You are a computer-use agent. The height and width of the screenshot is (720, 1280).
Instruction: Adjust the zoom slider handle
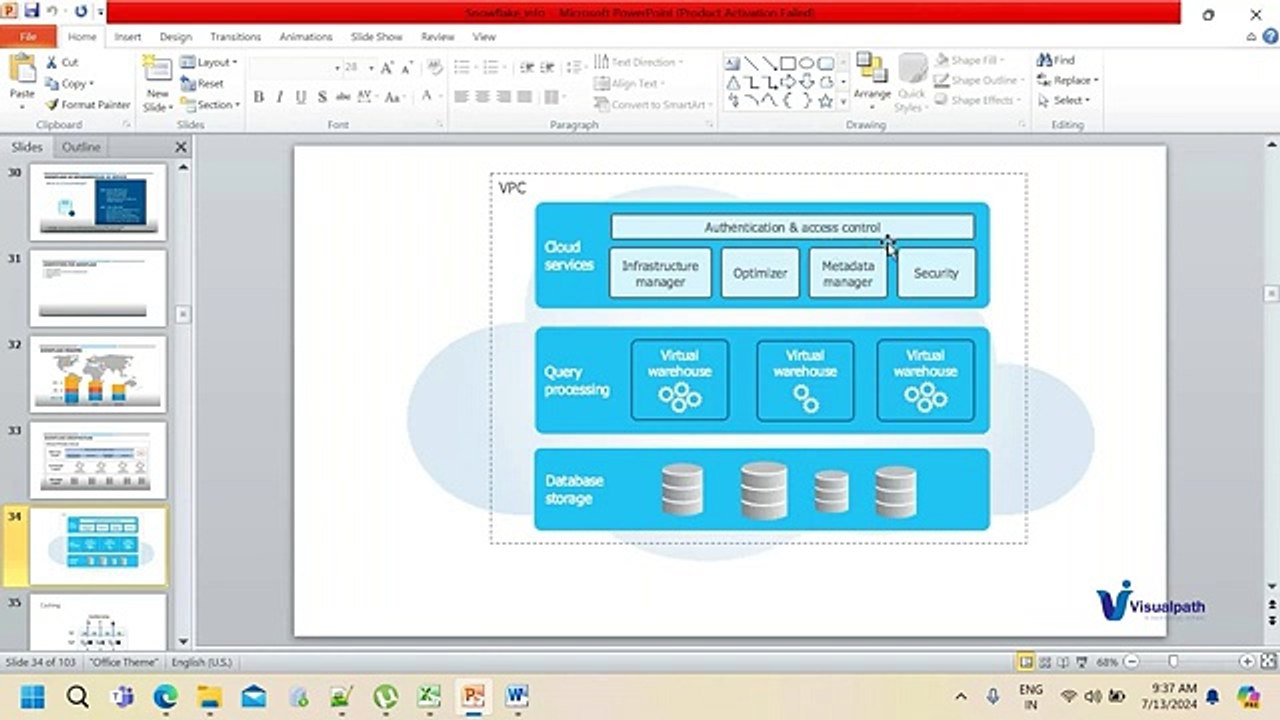1173,662
